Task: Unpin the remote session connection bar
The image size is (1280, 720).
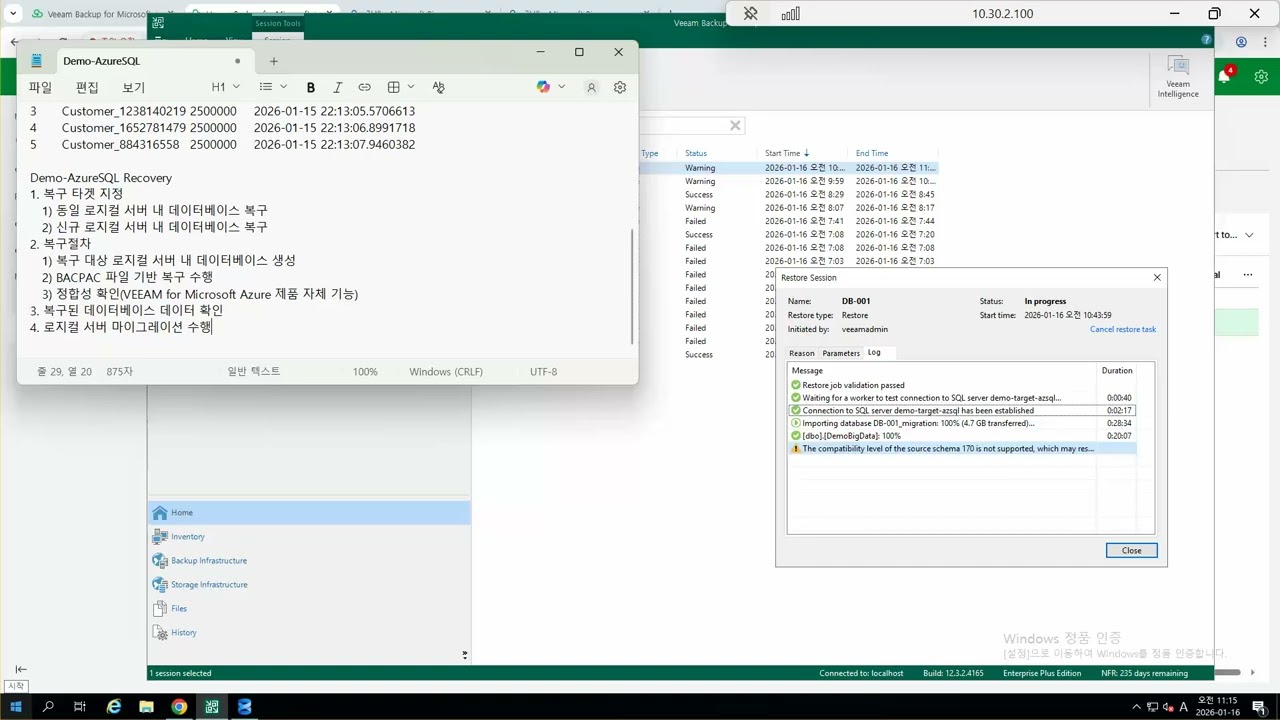Action: [x=751, y=14]
